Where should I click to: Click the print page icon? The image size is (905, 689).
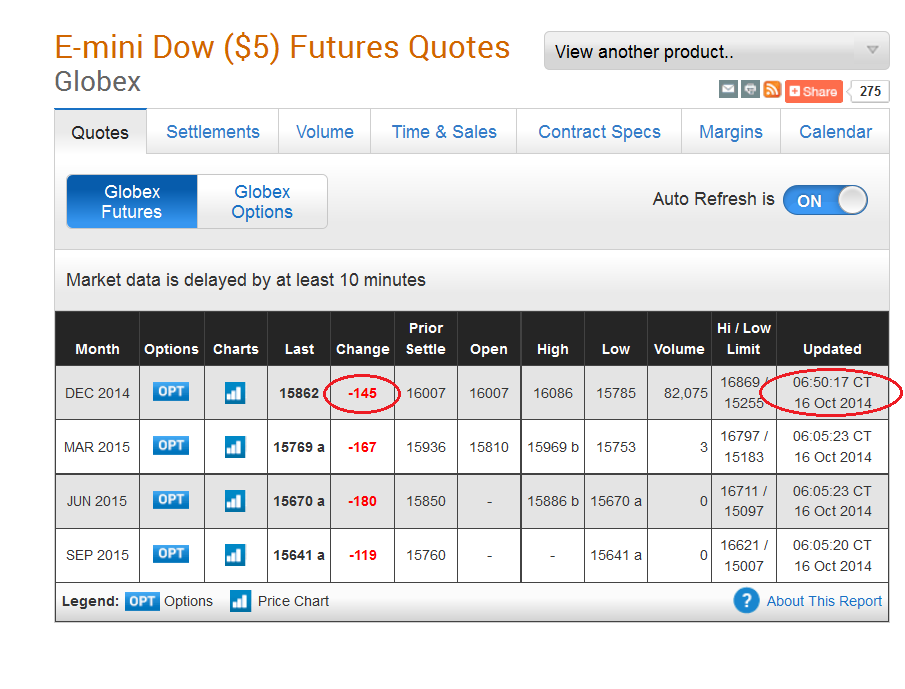750,89
